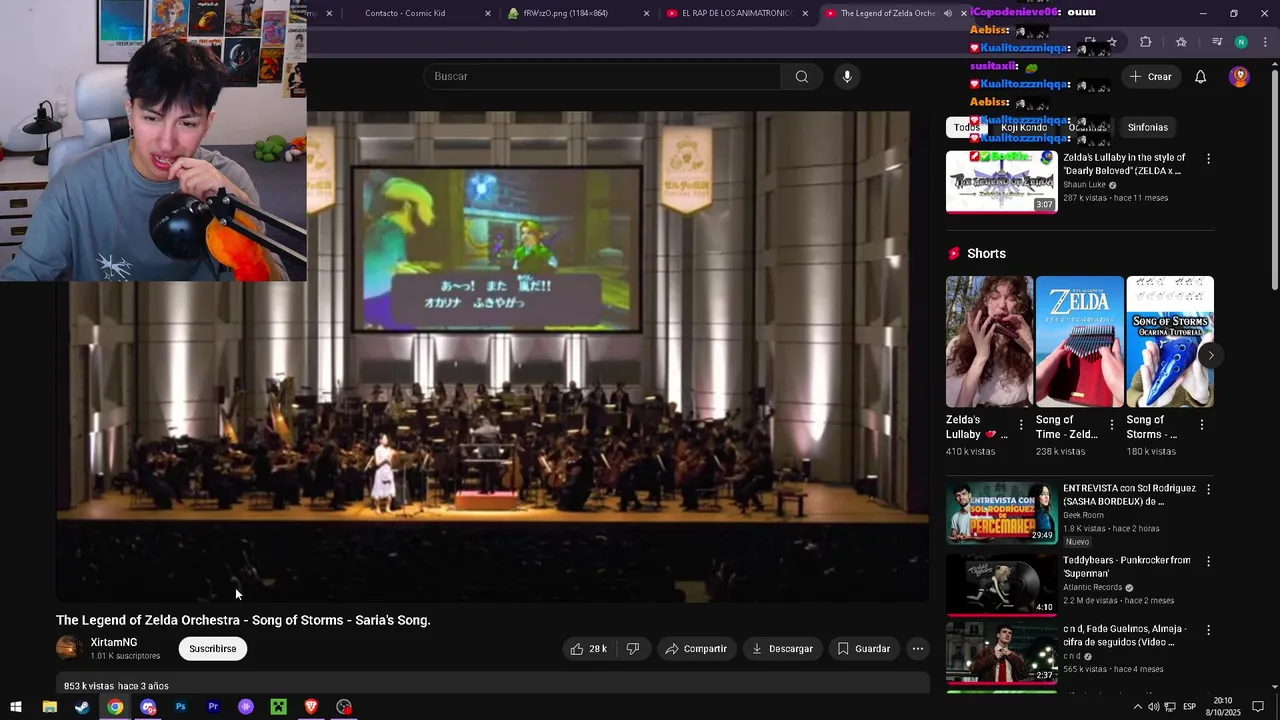Screen dimensions: 1280x720
Task: Open Chrome profile N avatar
Action: (1241, 42)
